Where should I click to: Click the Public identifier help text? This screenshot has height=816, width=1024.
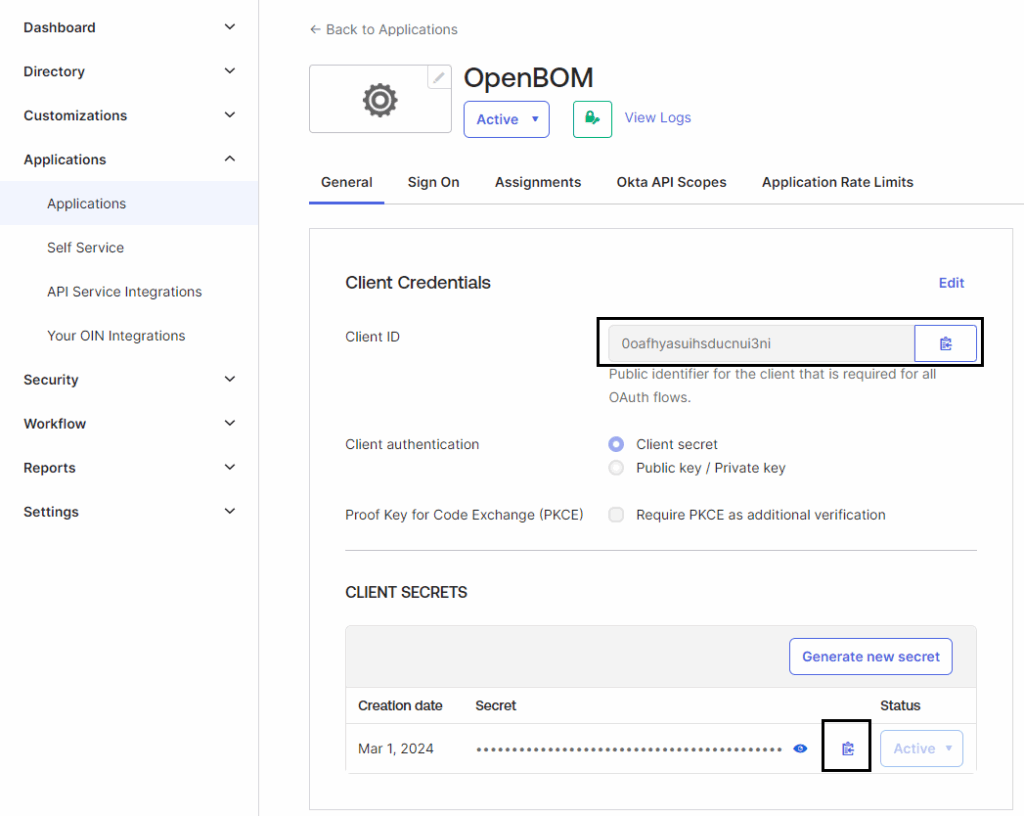[x=773, y=386]
